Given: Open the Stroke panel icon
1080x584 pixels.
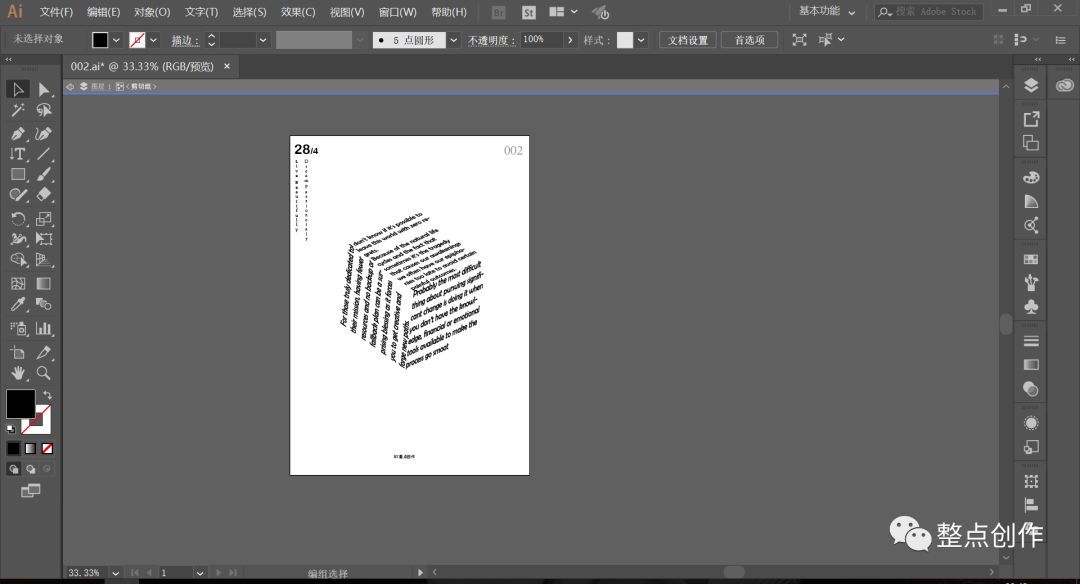Looking at the screenshot, I should (x=1031, y=341).
